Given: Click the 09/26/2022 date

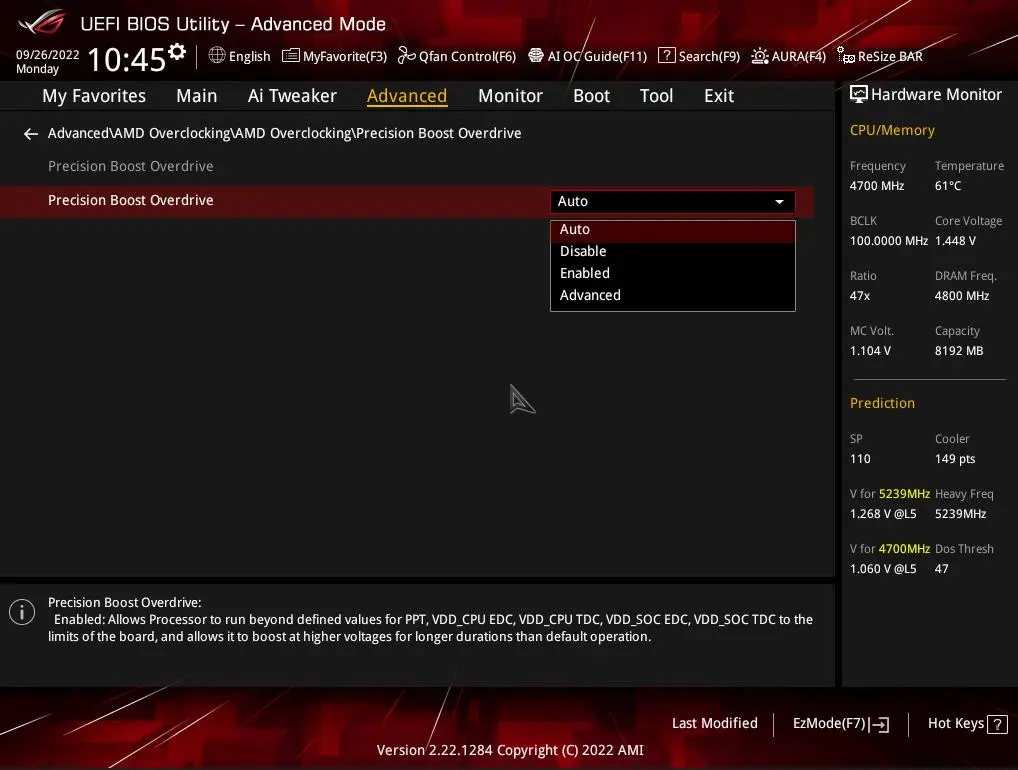Looking at the screenshot, I should tap(47, 55).
